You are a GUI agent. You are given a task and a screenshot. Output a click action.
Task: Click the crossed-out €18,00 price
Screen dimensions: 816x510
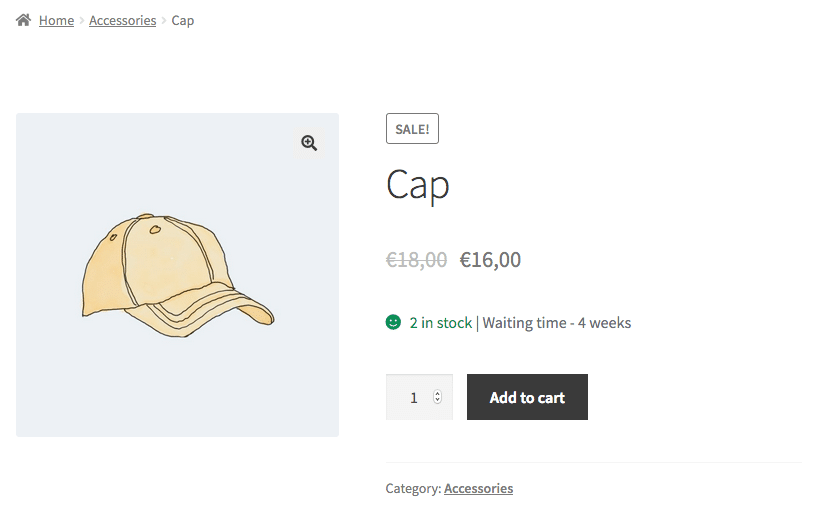point(416,260)
